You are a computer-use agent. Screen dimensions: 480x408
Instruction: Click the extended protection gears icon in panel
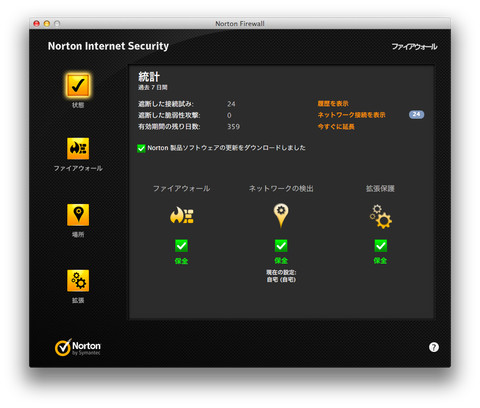click(380, 217)
